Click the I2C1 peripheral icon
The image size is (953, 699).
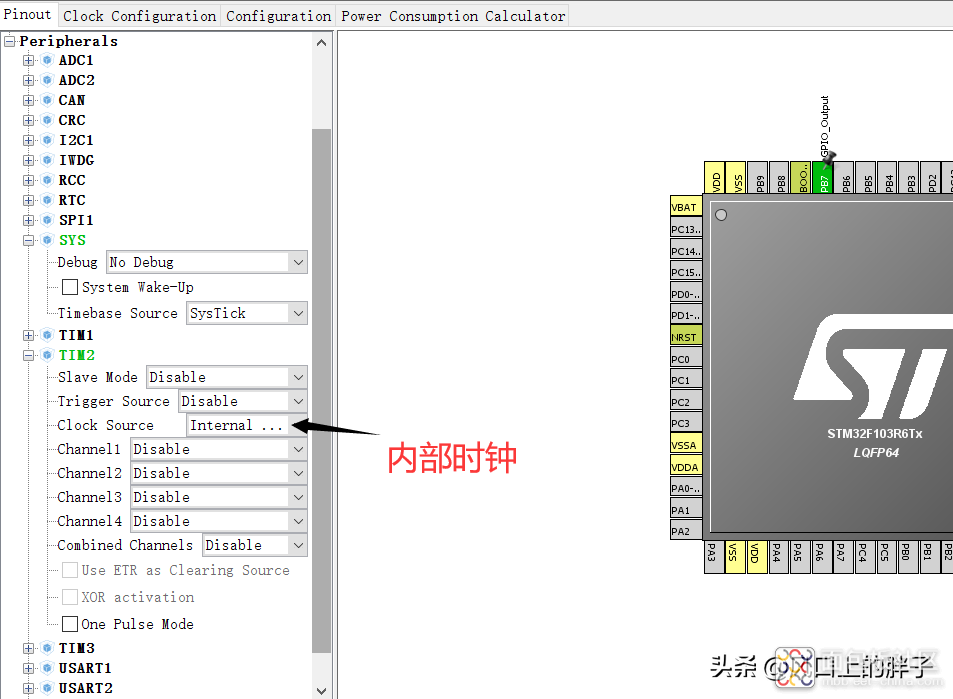47,140
